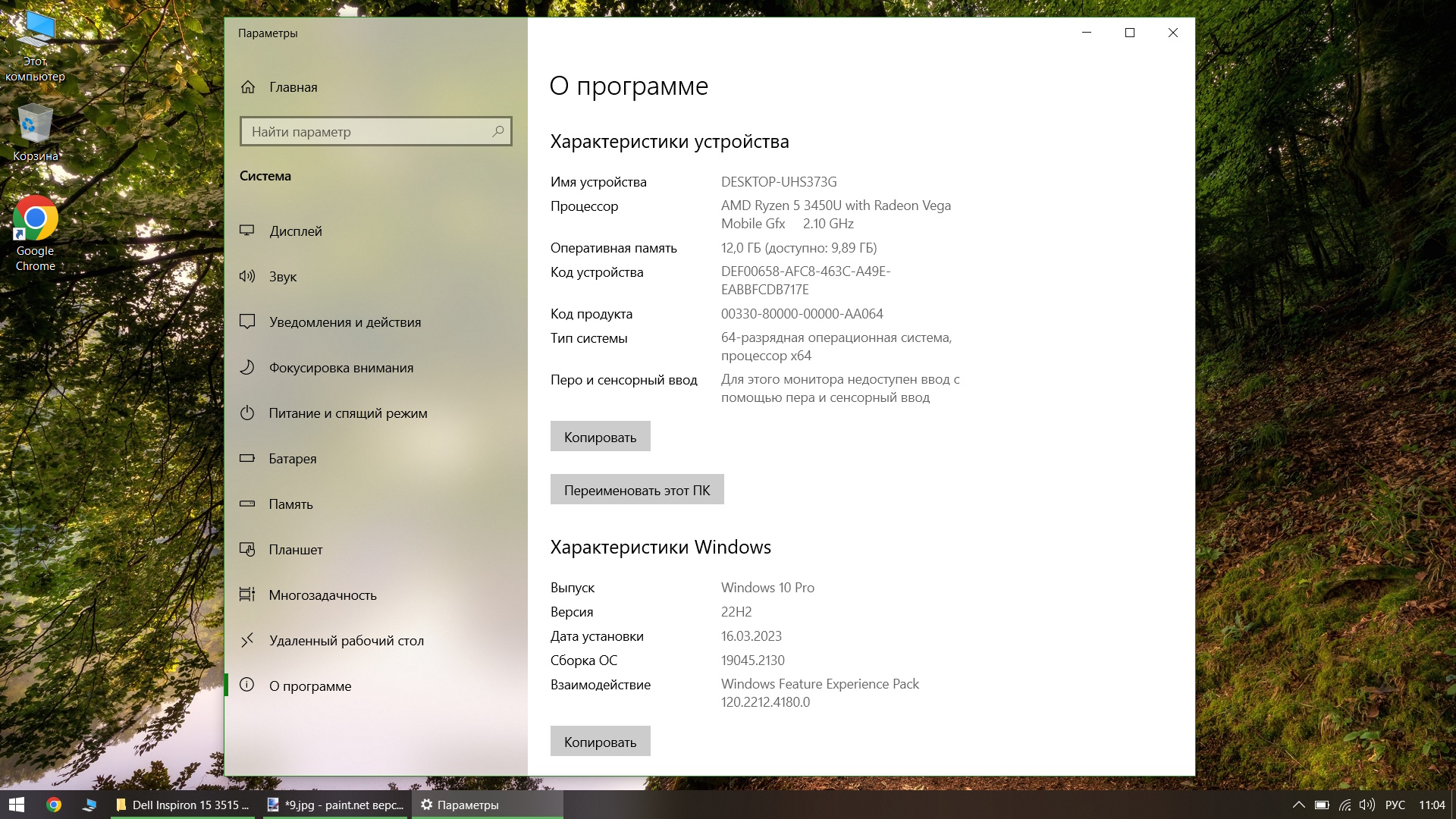
Task: Click the Звук speaker icon in sidebar
Action: (x=247, y=276)
